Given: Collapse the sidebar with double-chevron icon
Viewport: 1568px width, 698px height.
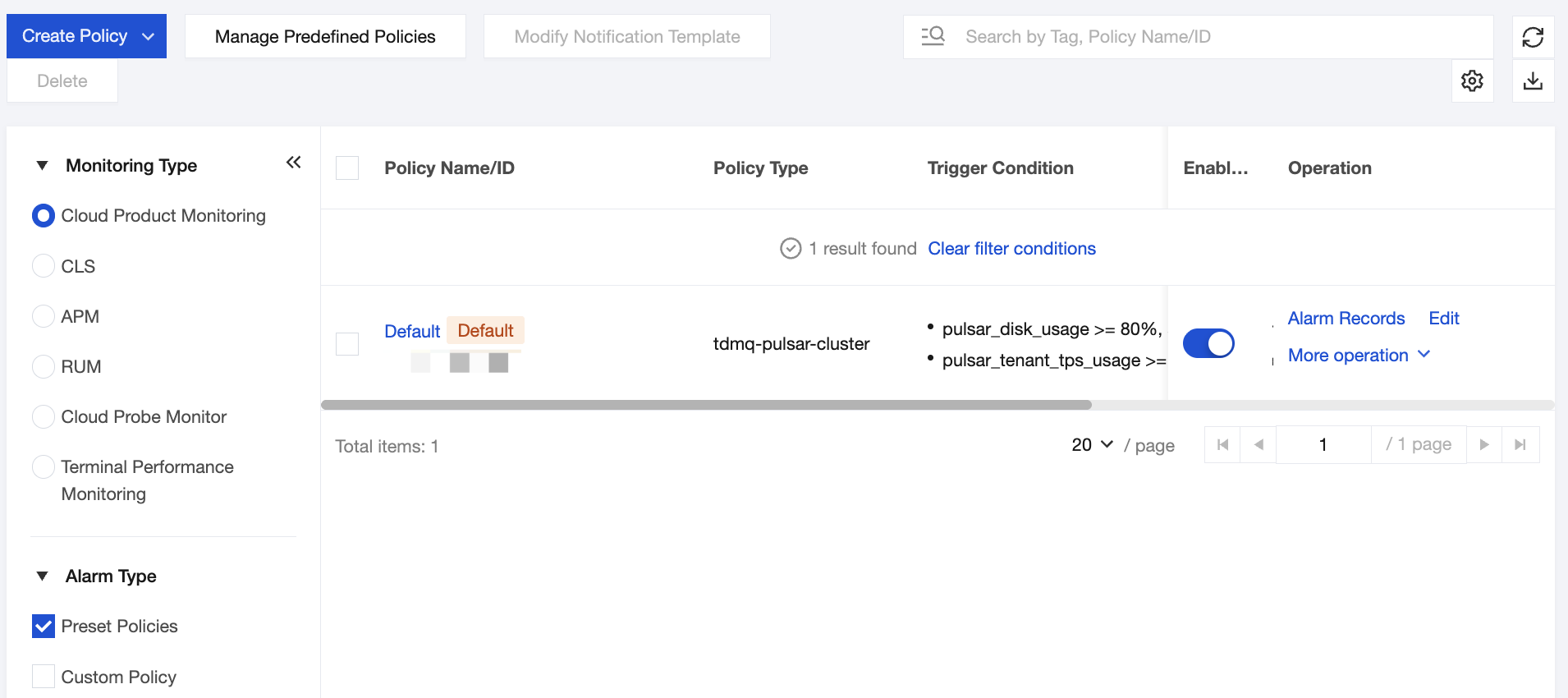Looking at the screenshot, I should pos(293,163).
